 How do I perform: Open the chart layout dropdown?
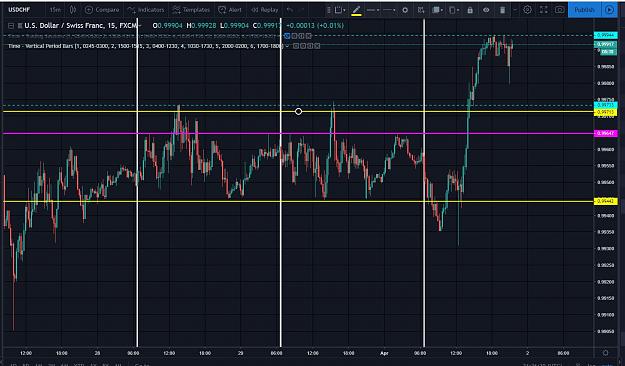[x=454, y=10]
